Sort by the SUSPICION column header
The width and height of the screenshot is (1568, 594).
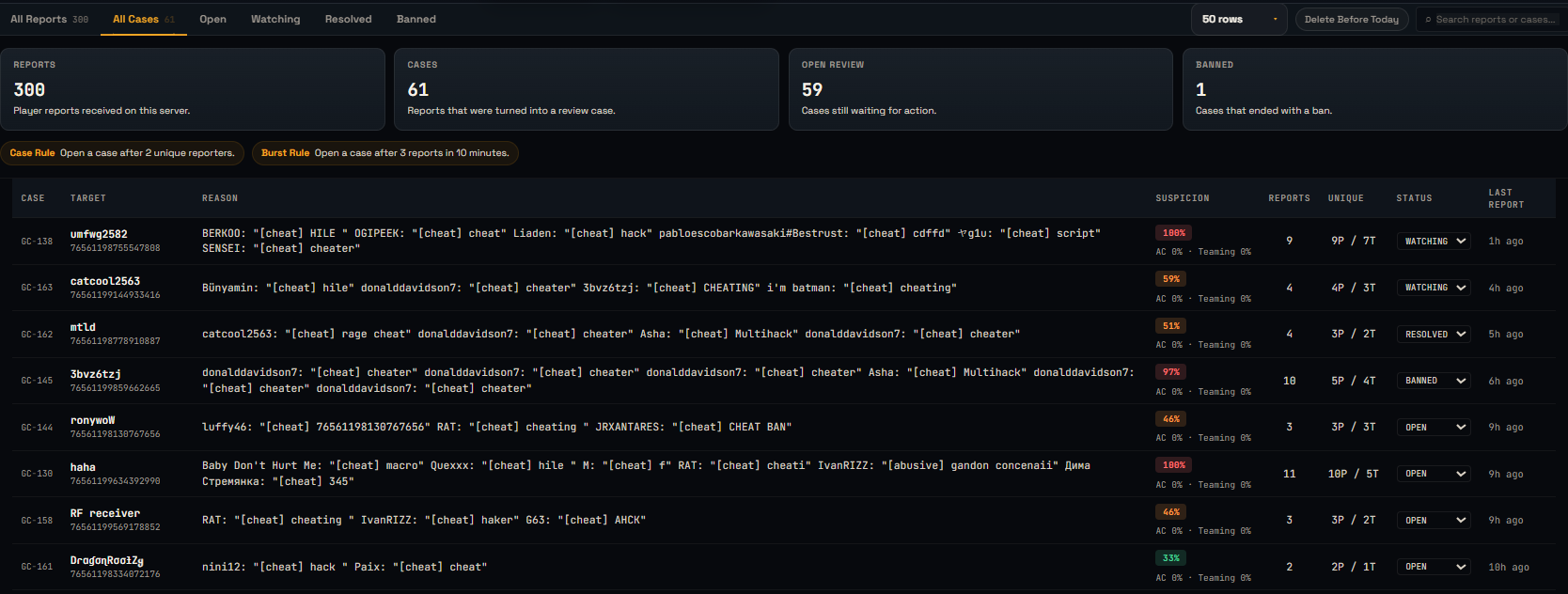pyautogui.click(x=1183, y=198)
